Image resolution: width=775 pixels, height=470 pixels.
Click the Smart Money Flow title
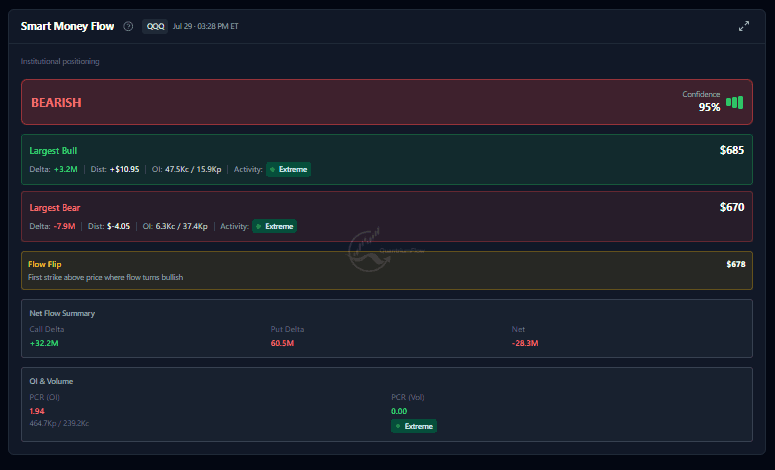click(x=67, y=26)
